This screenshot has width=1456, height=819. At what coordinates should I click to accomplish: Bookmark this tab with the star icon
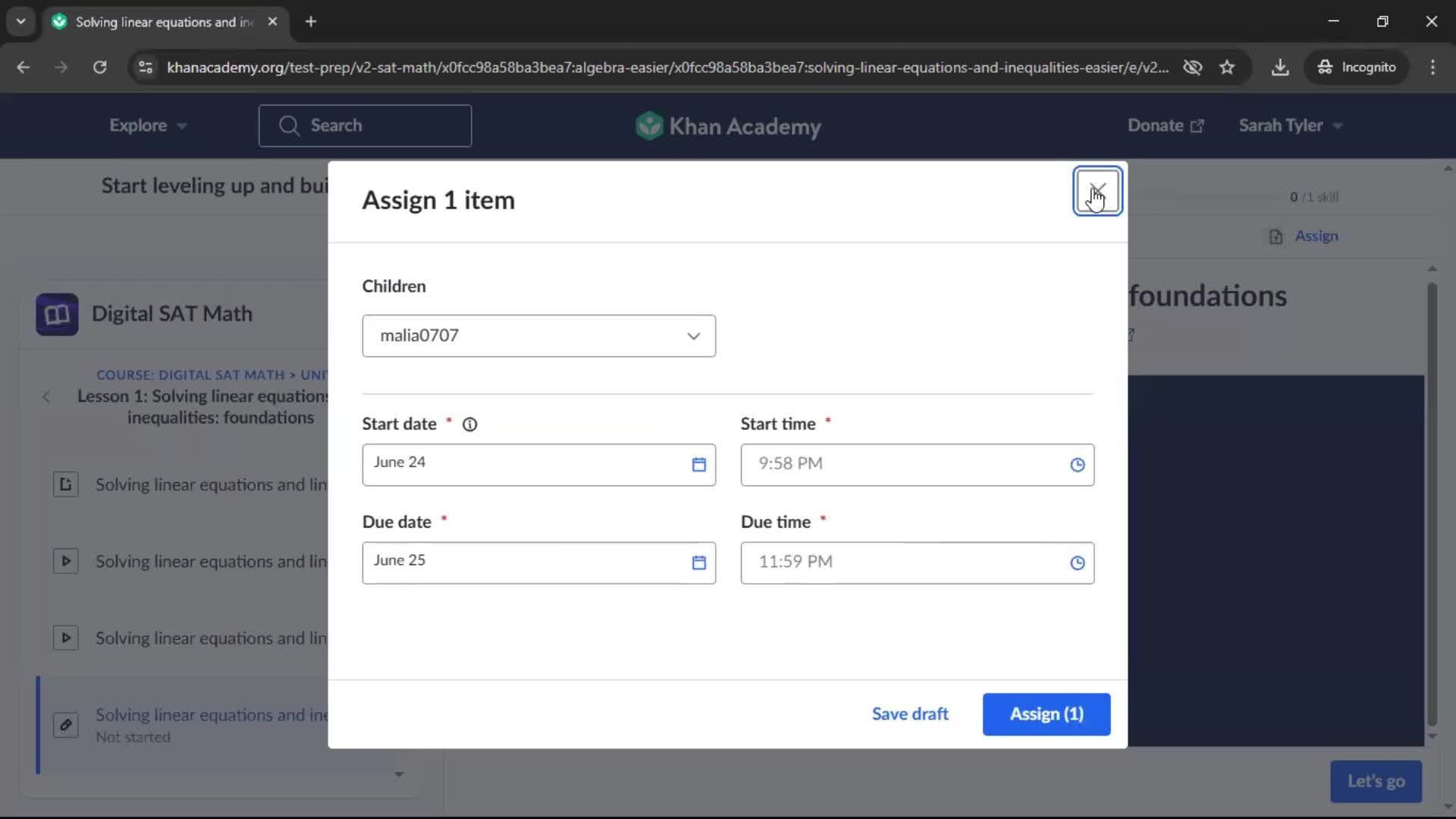[1227, 67]
